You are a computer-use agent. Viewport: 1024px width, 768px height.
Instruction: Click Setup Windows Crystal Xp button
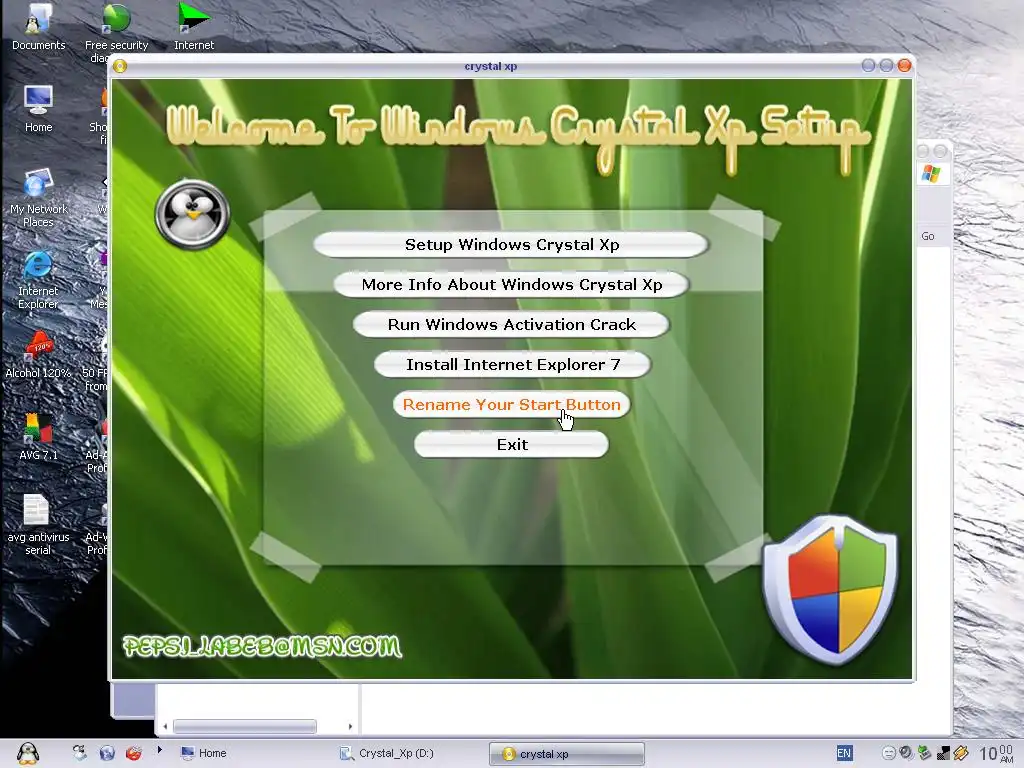pyautogui.click(x=511, y=245)
